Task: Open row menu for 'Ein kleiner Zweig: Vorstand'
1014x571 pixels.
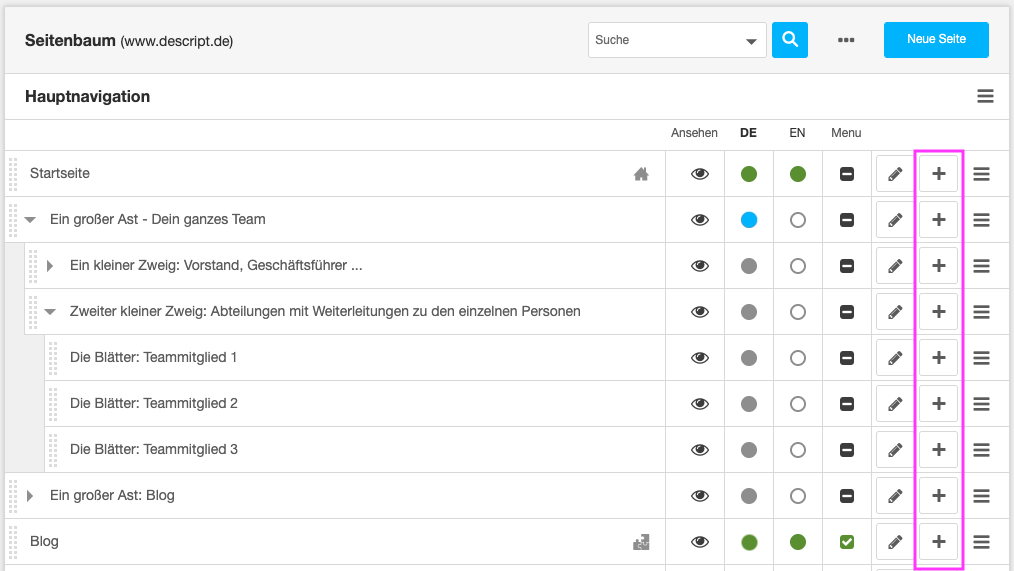Action: point(981,266)
